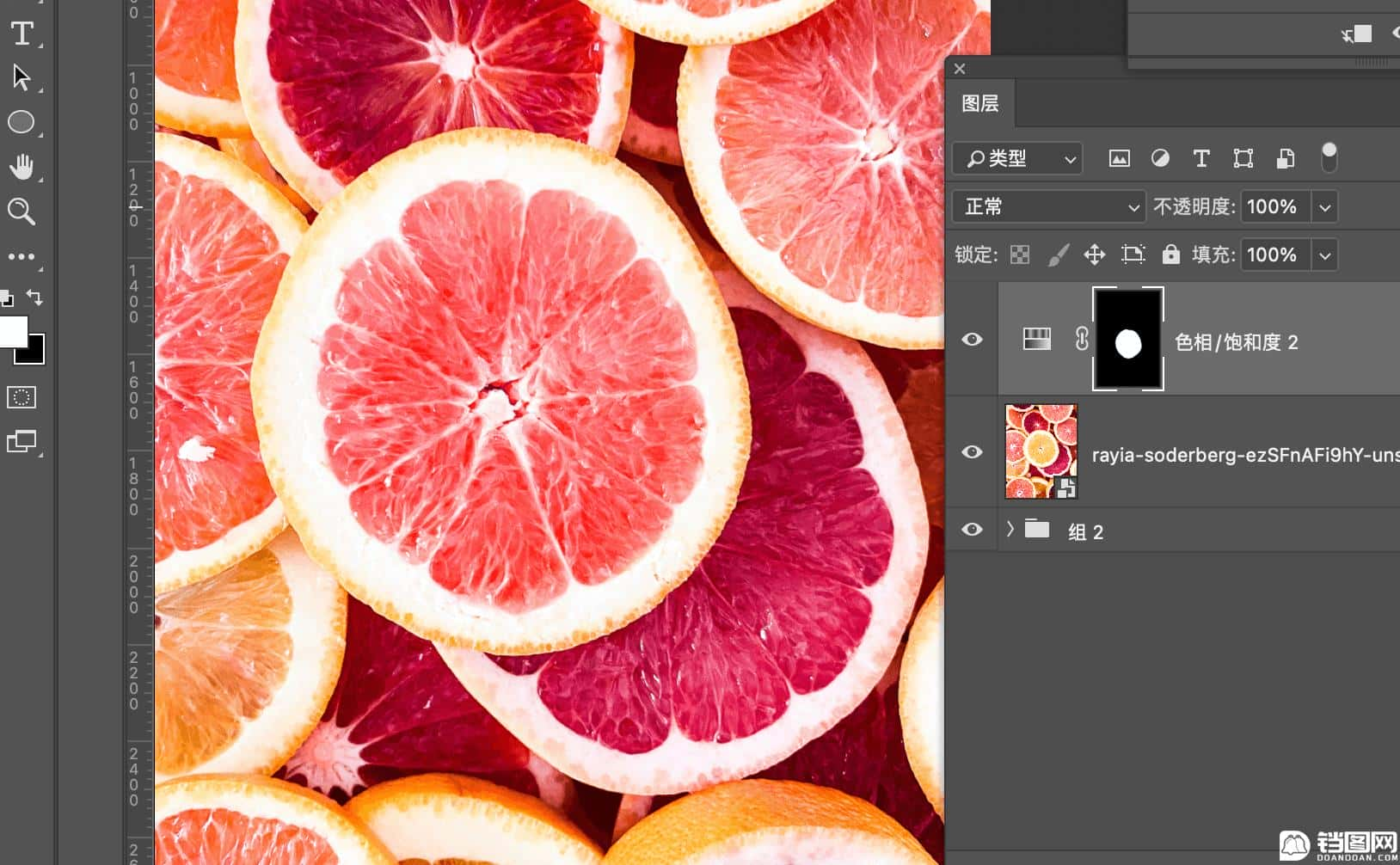Viewport: 1400px width, 865px height.
Task: Lock all layer attributes
Action: pyautogui.click(x=1170, y=255)
